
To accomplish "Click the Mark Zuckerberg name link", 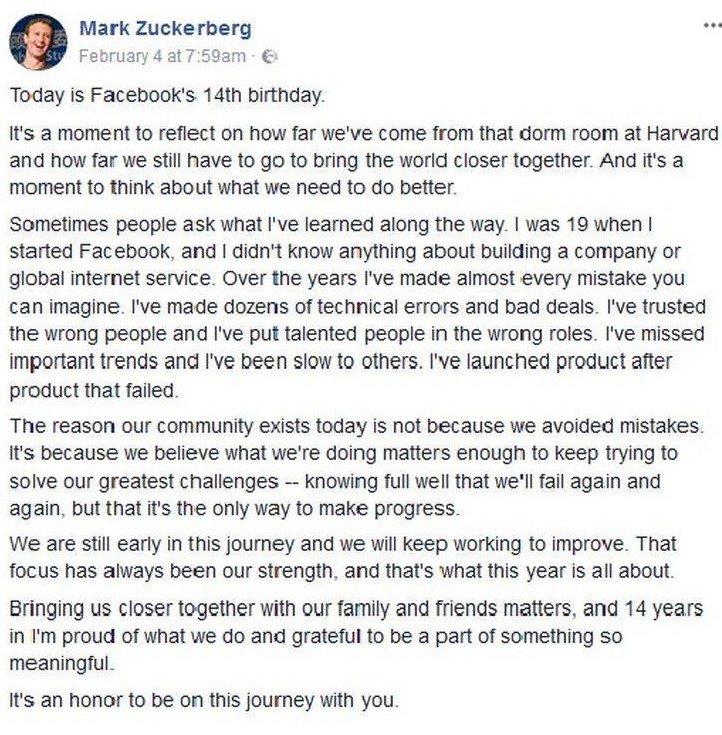I will [x=165, y=28].
